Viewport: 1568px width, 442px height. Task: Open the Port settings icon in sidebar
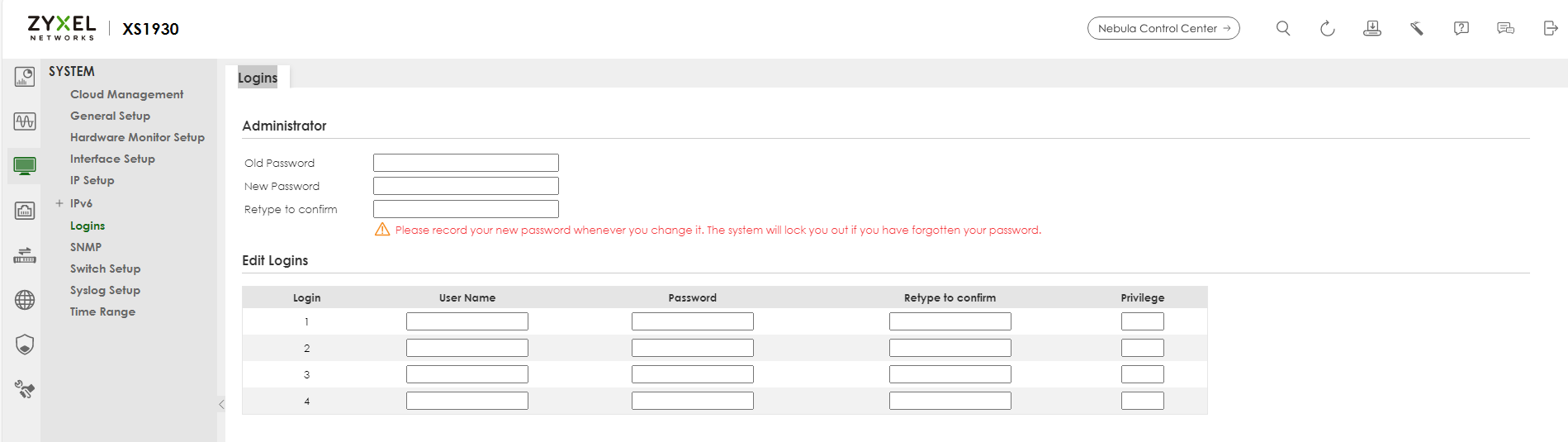click(x=25, y=211)
